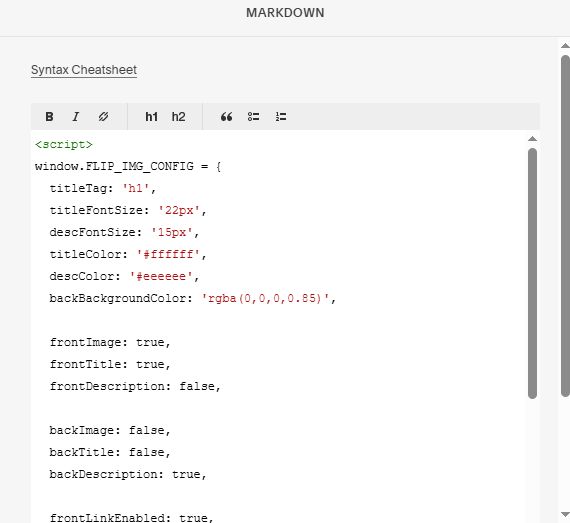Insert a blockquote with the quote icon
This screenshot has height=523, width=570.
[226, 117]
